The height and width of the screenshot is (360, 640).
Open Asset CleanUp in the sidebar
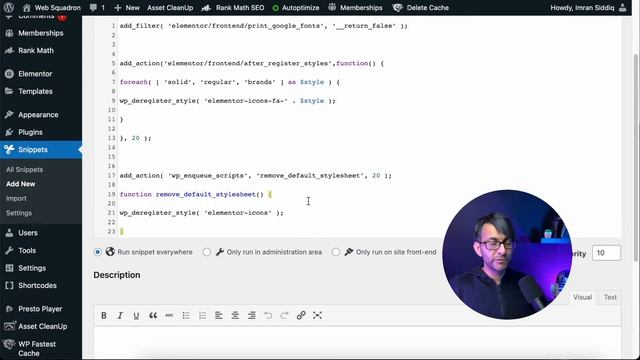(x=41, y=327)
